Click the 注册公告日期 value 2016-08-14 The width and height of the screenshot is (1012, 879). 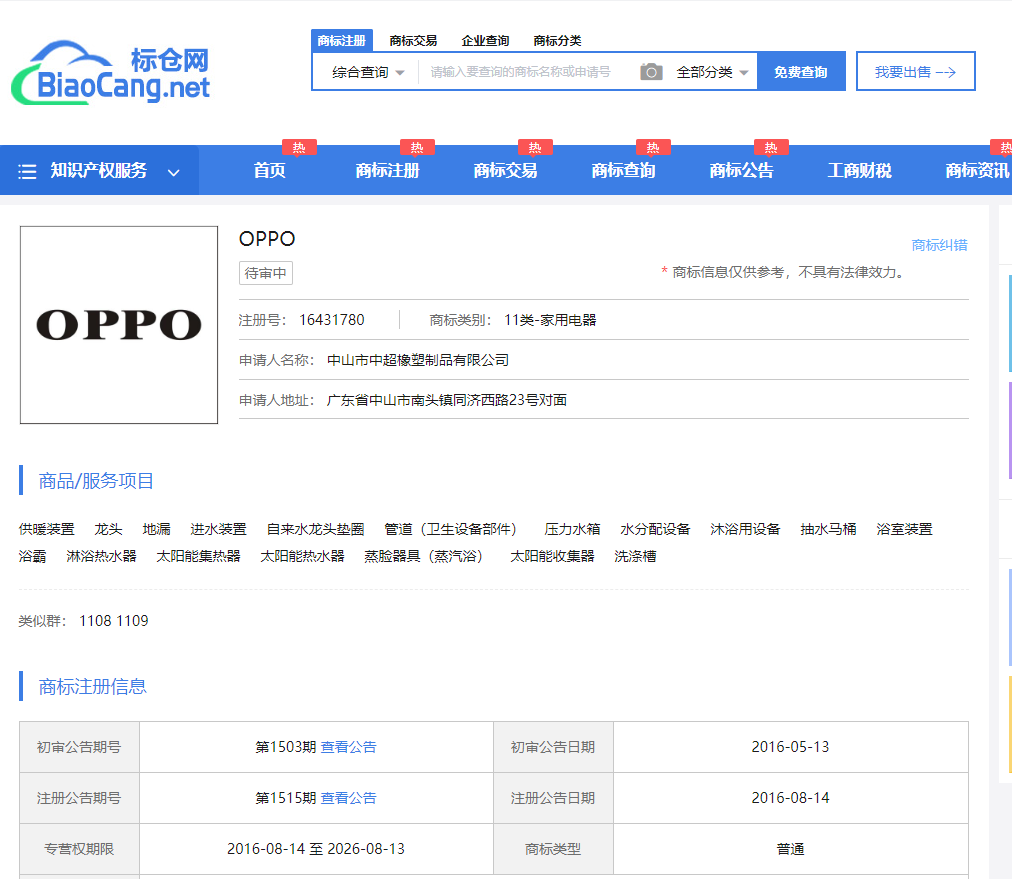[790, 798]
